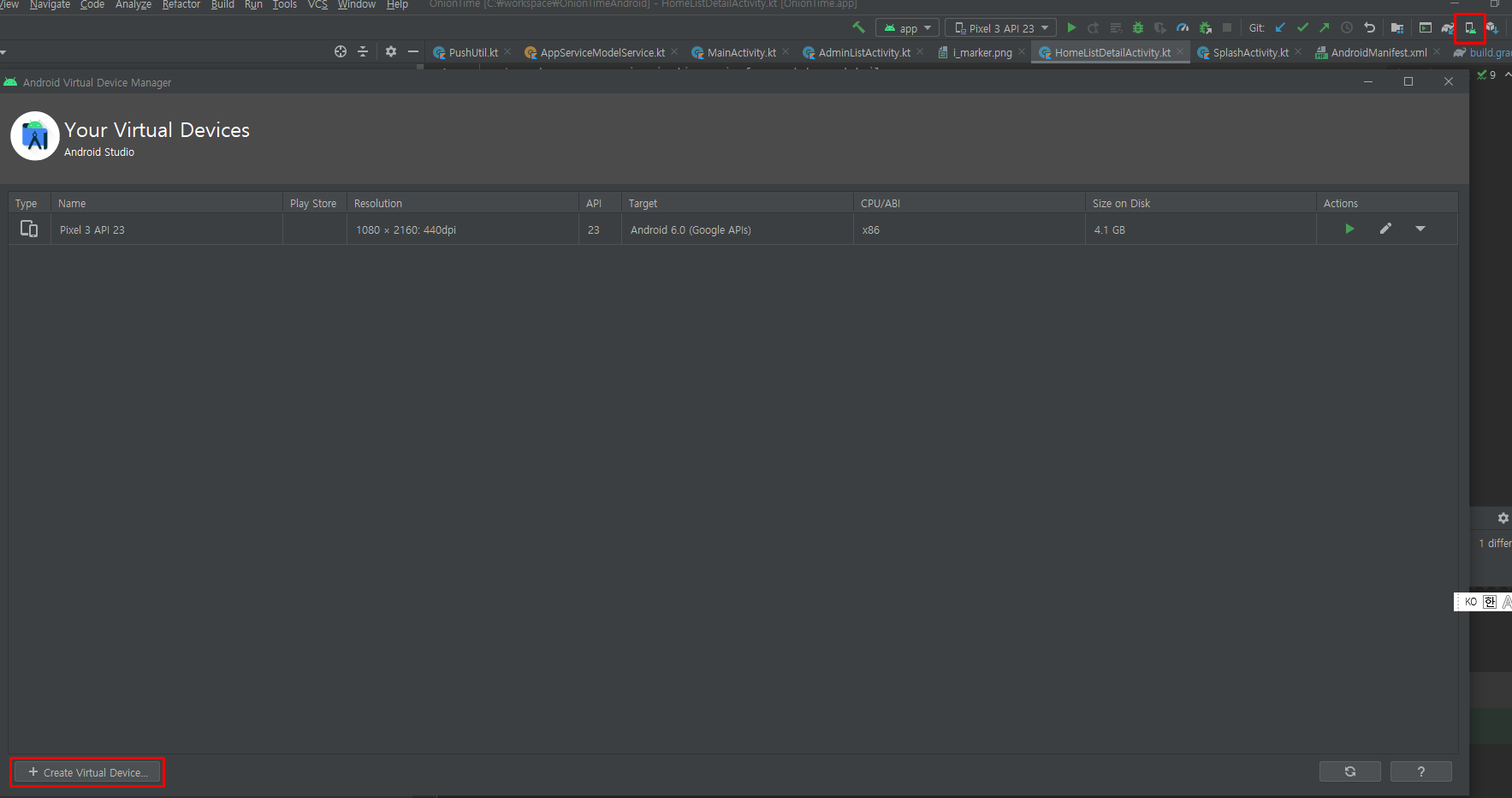Open Git Show History clock icon

(1347, 27)
